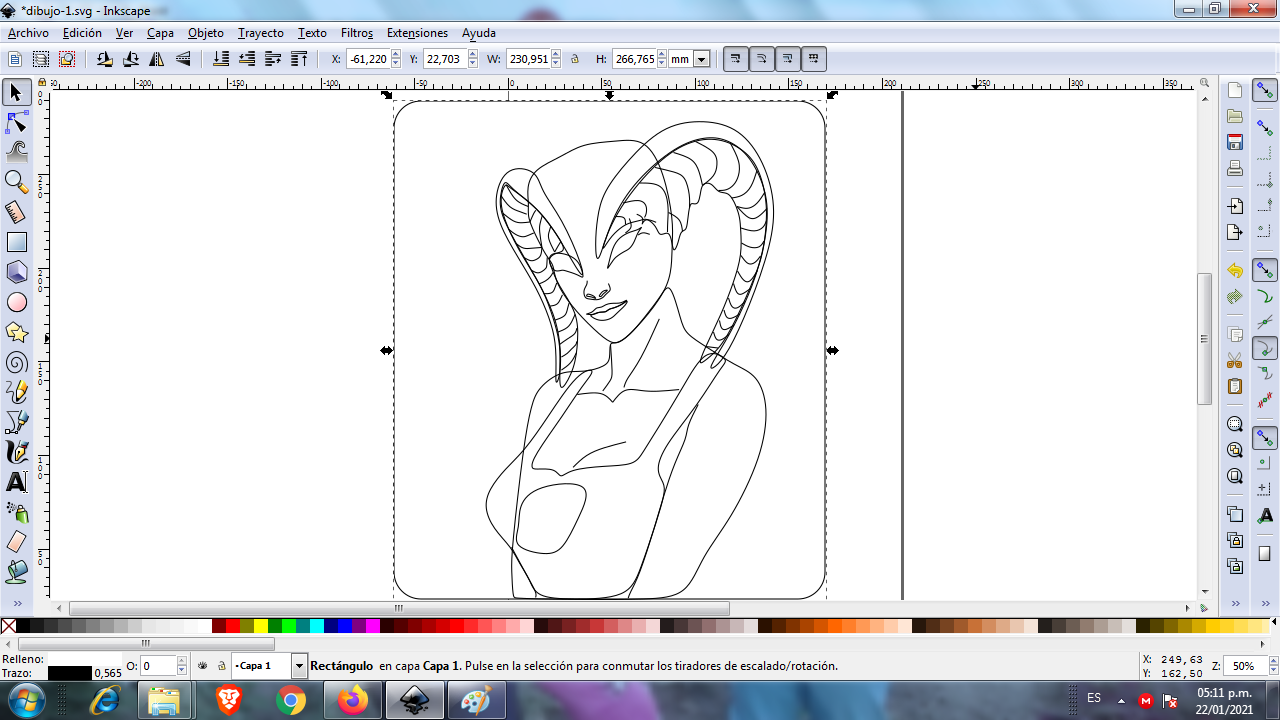1280x720 pixels.
Task: Click the Paste clipboard icon
Action: pyautogui.click(x=1235, y=386)
